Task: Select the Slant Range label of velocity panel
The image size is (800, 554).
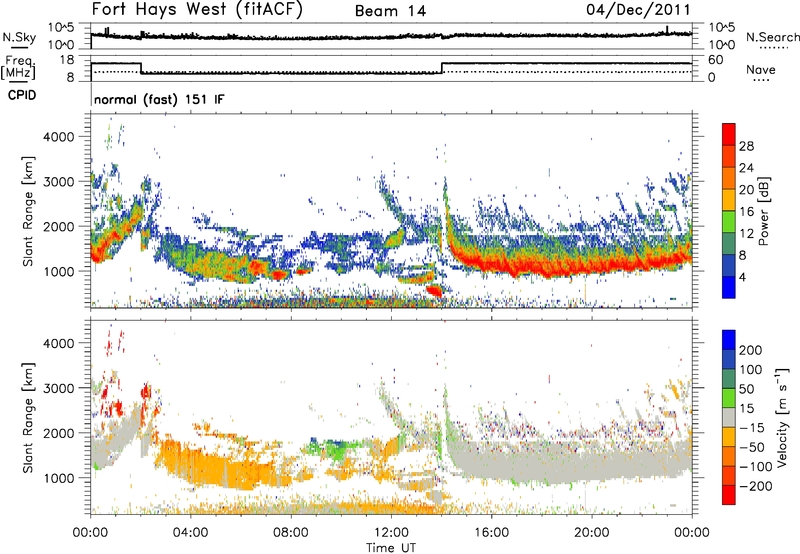Action: 28,418
